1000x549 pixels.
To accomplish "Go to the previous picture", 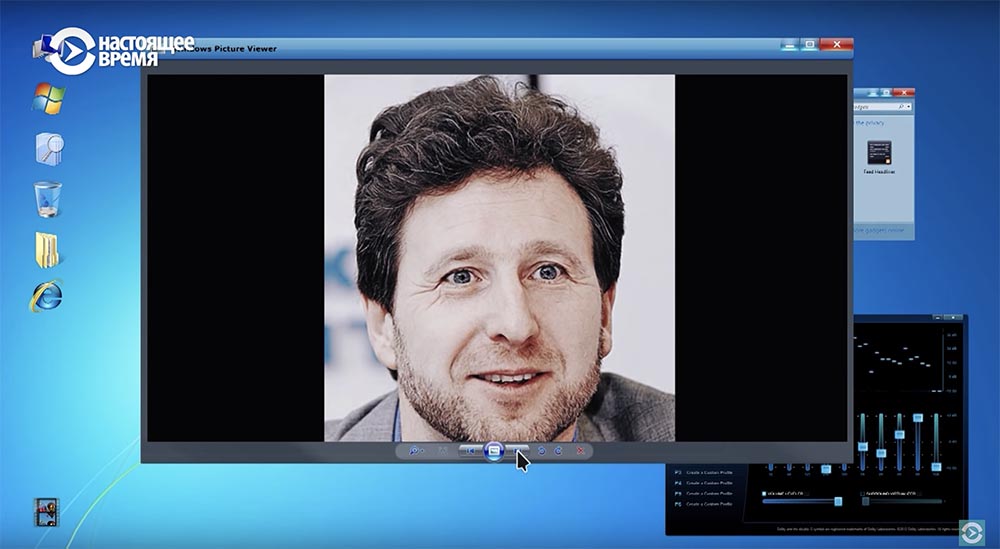I will (x=470, y=450).
